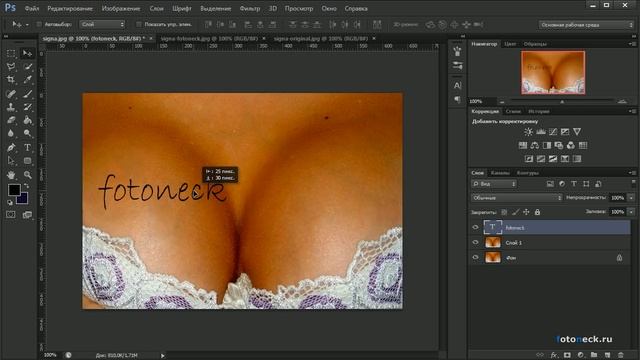
Task: Toggle lock transparent pixels
Action: (x=504, y=212)
